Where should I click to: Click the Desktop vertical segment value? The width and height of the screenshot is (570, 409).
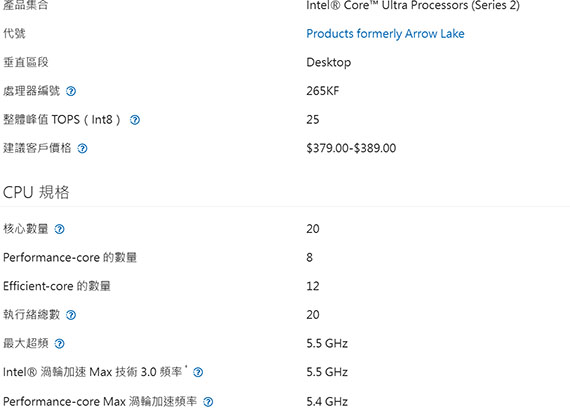329,63
